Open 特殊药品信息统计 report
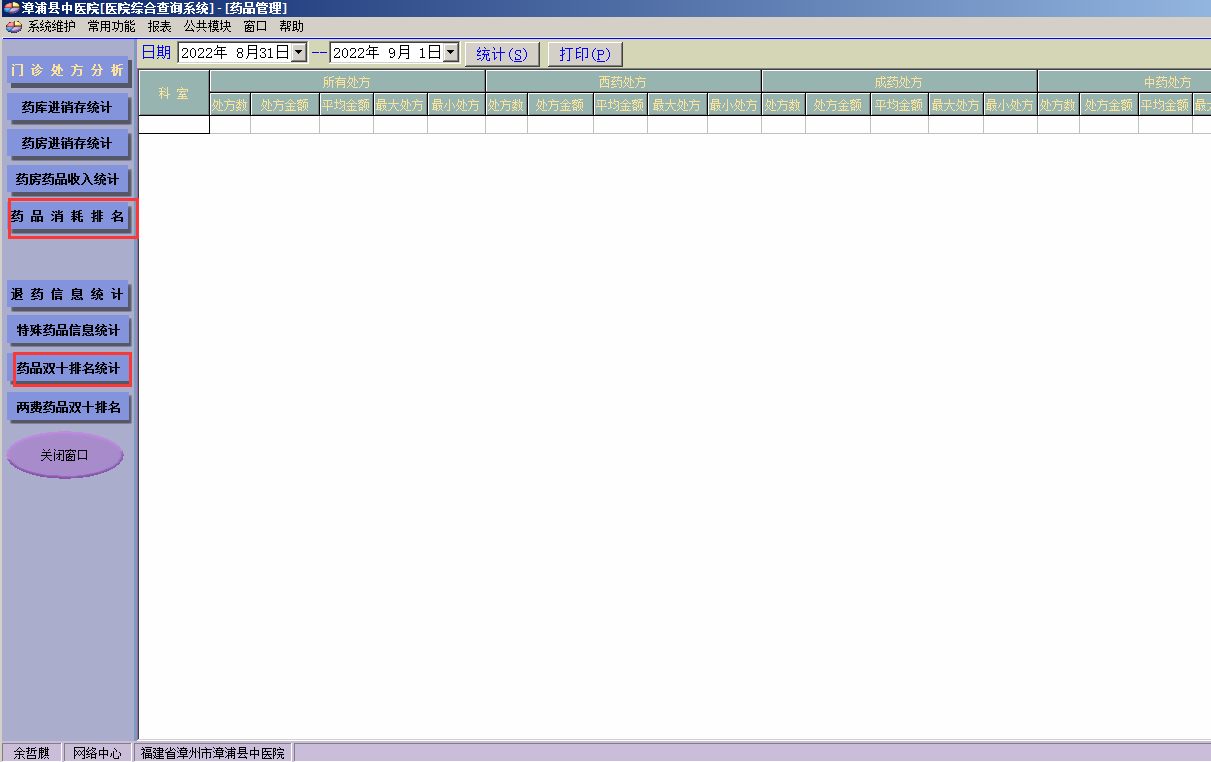Image resolution: width=1211 pixels, height=762 pixels. pyautogui.click(x=68, y=331)
